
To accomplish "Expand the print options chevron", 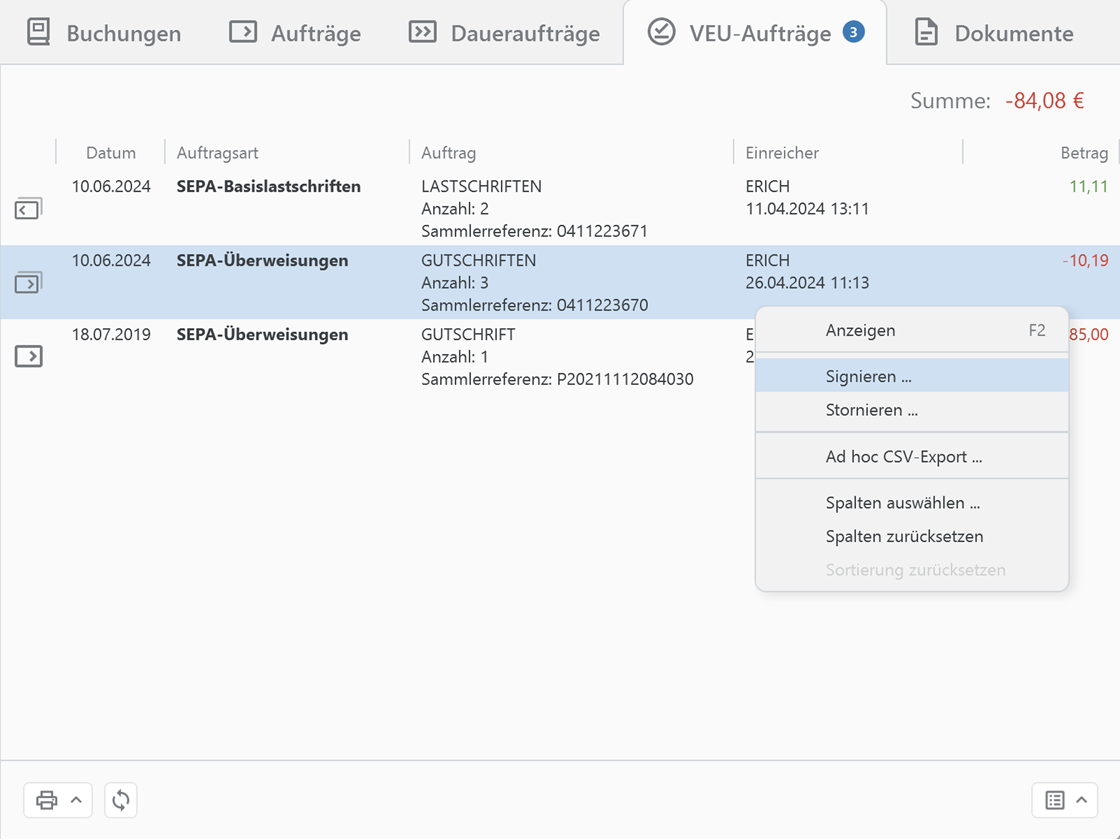I will point(76,800).
